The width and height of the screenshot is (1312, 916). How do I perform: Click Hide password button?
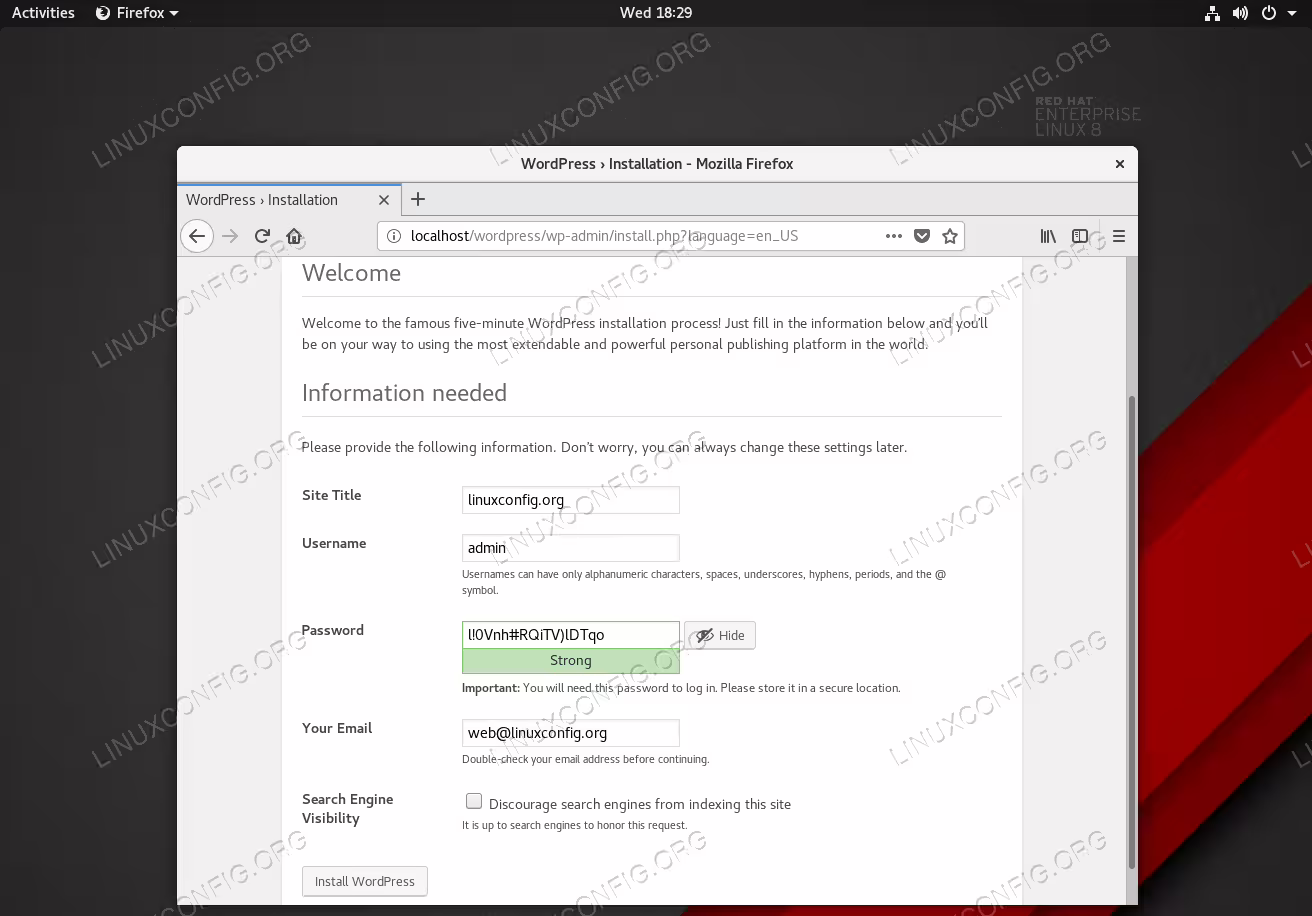coord(720,635)
